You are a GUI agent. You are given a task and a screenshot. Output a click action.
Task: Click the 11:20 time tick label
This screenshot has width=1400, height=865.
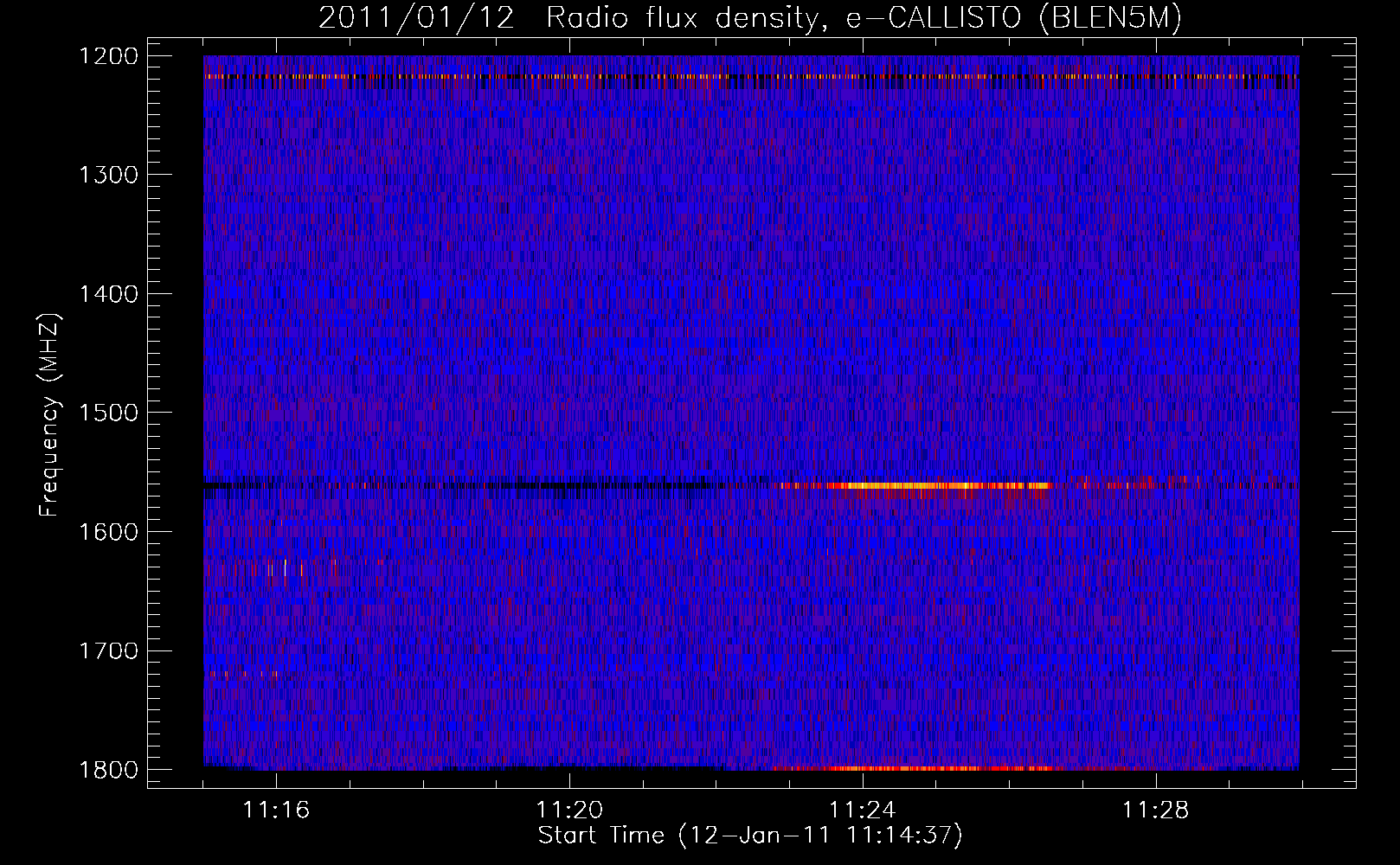(569, 810)
